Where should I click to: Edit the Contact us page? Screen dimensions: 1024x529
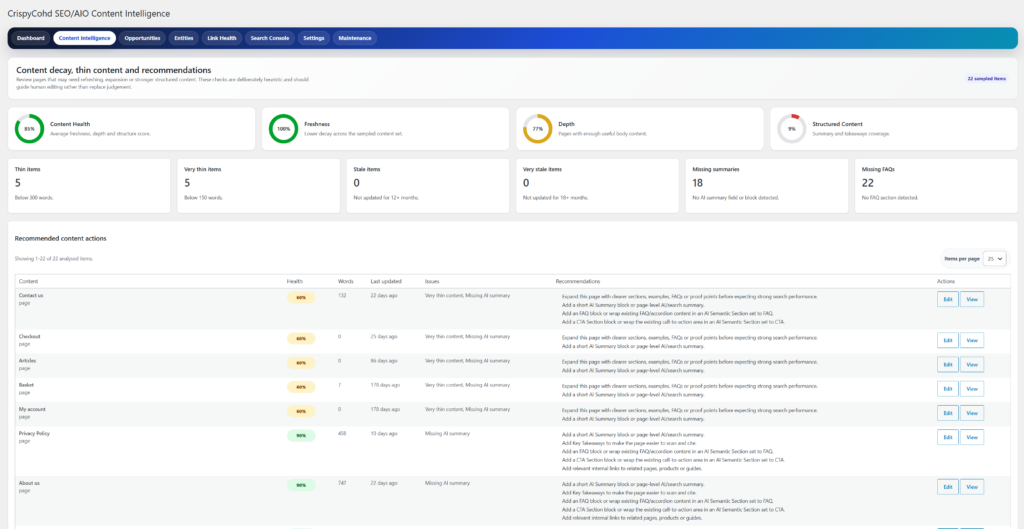coord(948,299)
